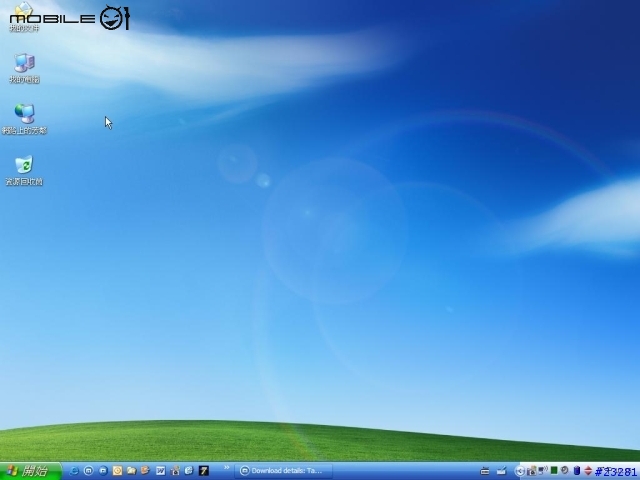
Task: Click the camera tray icon
Action: [x=532, y=471]
